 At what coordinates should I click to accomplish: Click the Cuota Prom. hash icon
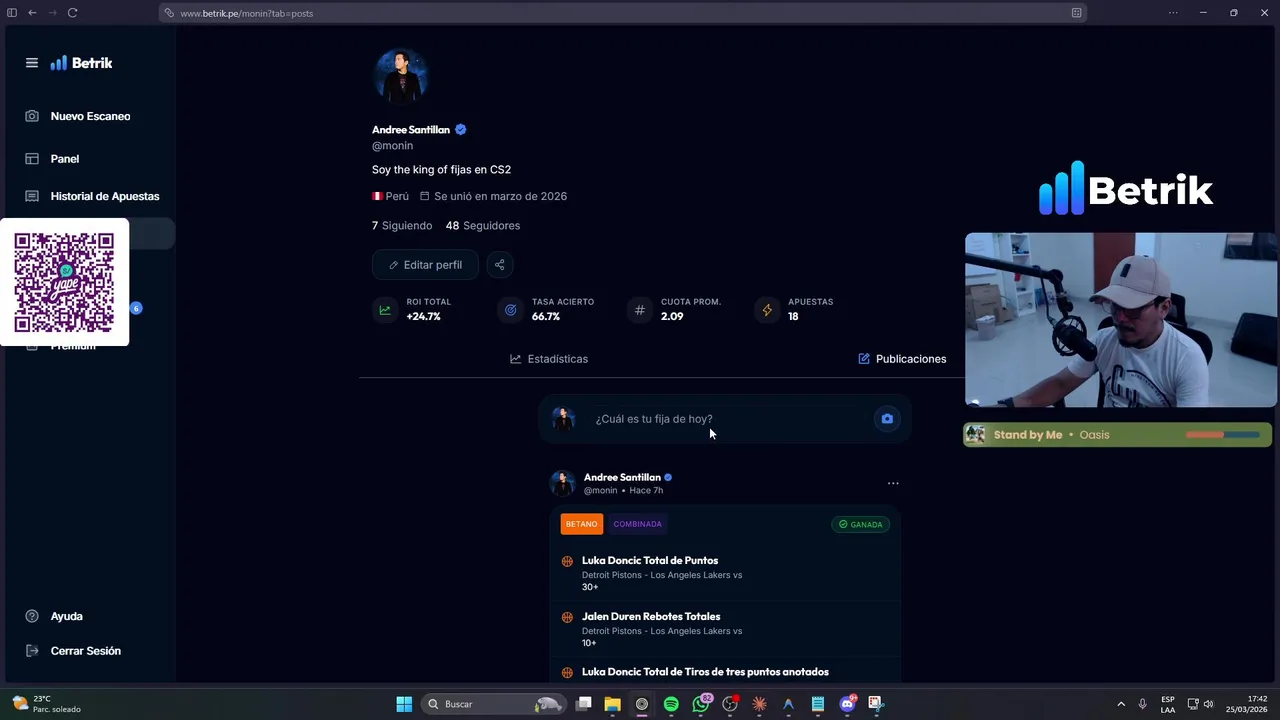tap(639, 310)
